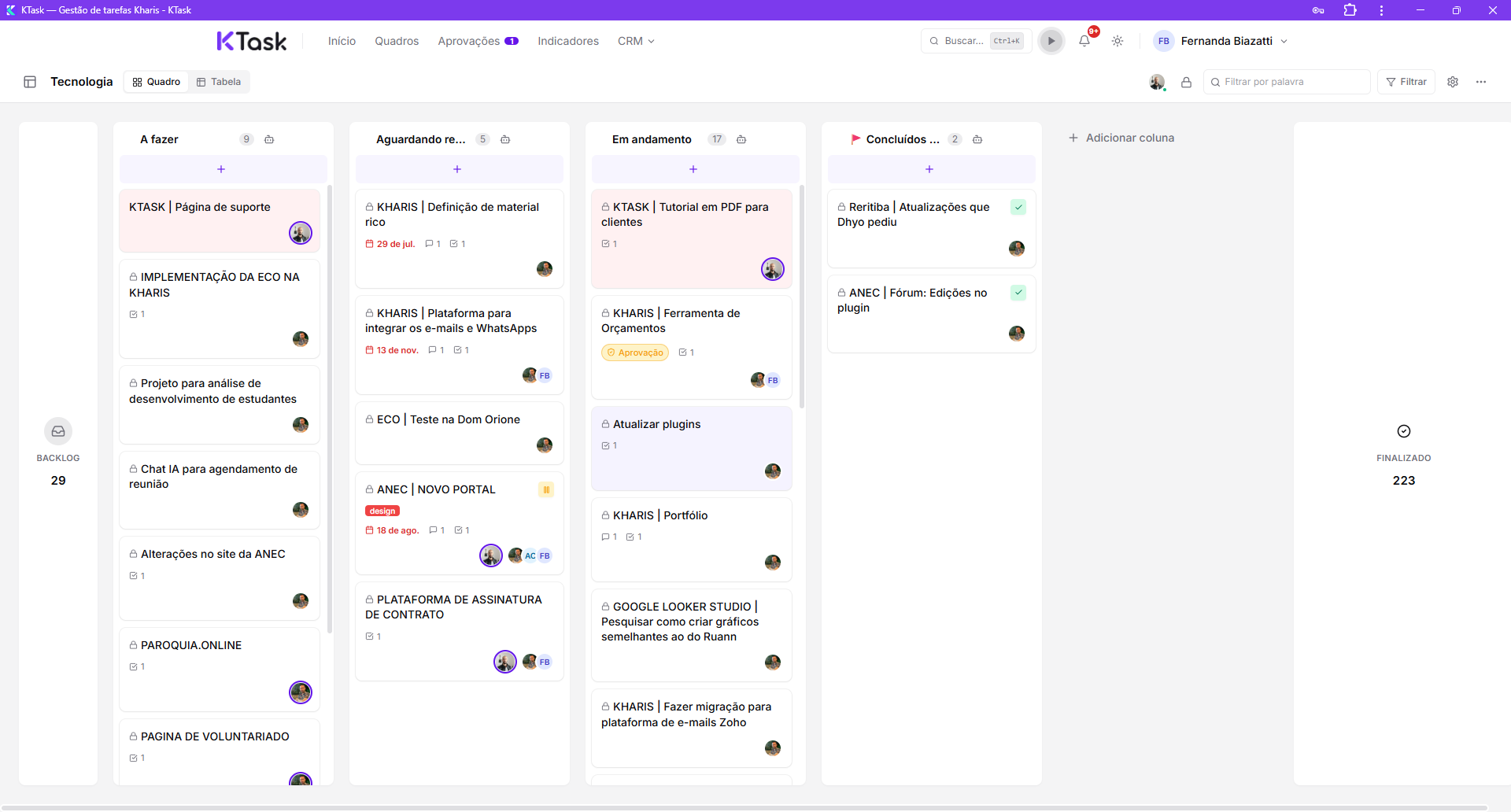Click the board lock privacy icon
The height and width of the screenshot is (812, 1511).
click(x=1186, y=82)
